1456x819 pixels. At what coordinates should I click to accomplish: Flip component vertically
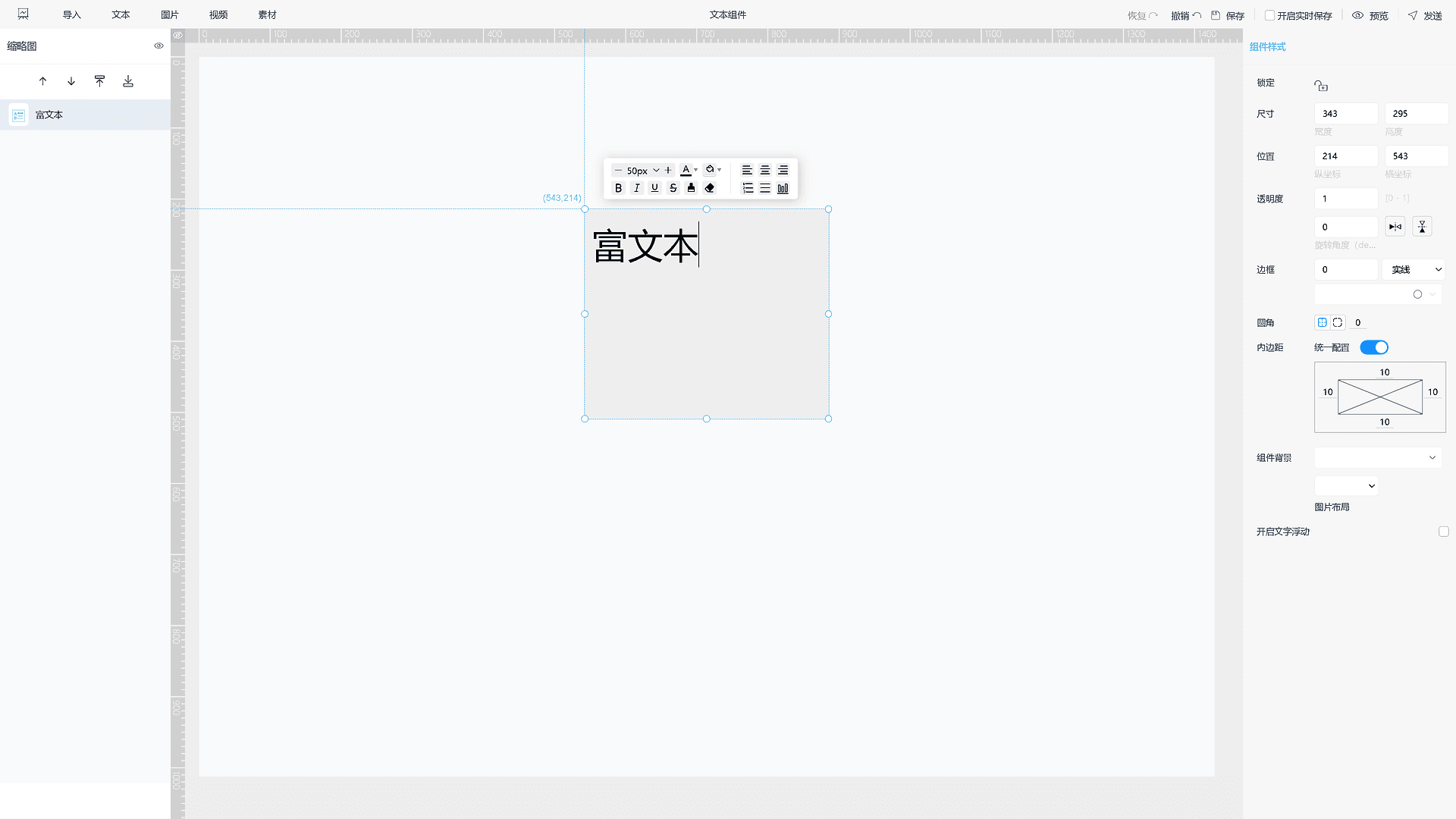click(1422, 227)
